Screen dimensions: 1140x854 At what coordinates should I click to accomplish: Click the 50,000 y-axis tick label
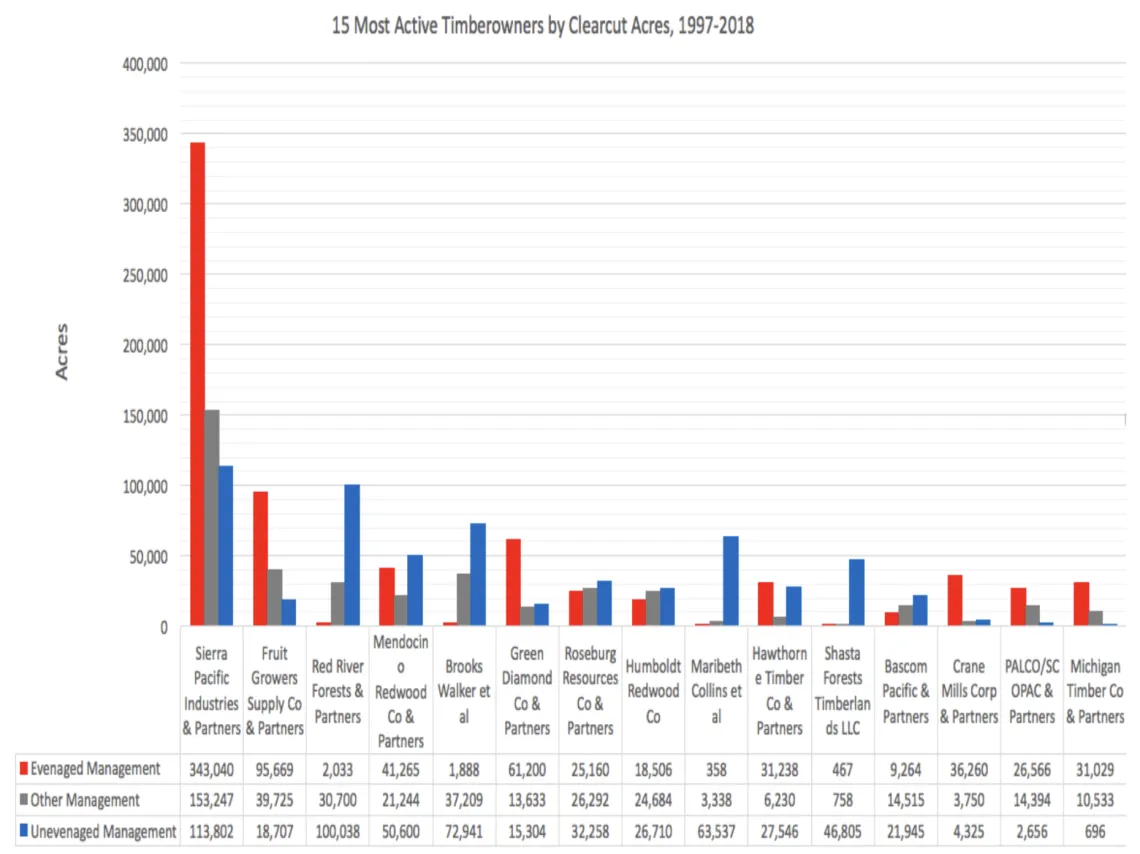pyautogui.click(x=148, y=557)
